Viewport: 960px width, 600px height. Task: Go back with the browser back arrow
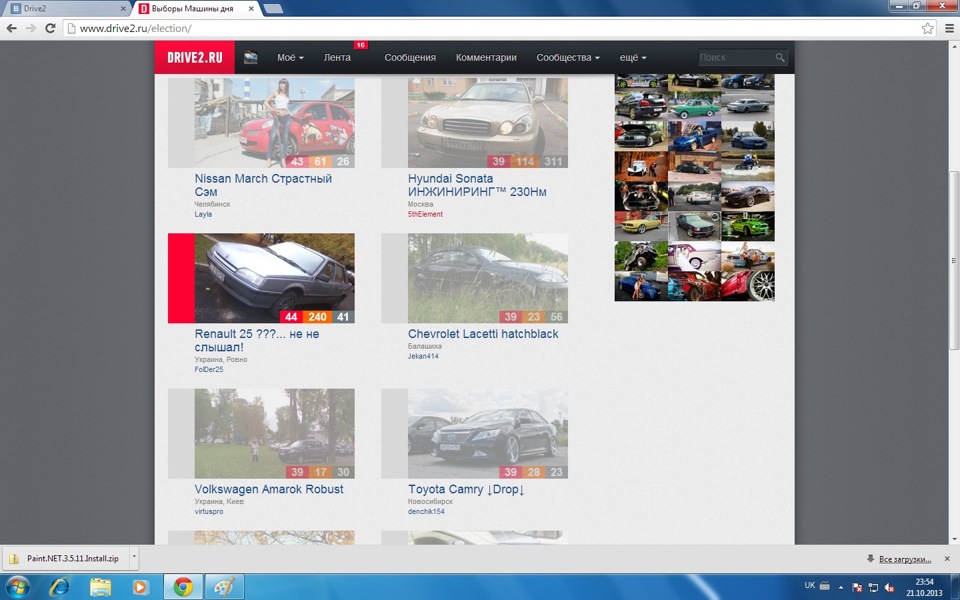pyautogui.click(x=12, y=28)
